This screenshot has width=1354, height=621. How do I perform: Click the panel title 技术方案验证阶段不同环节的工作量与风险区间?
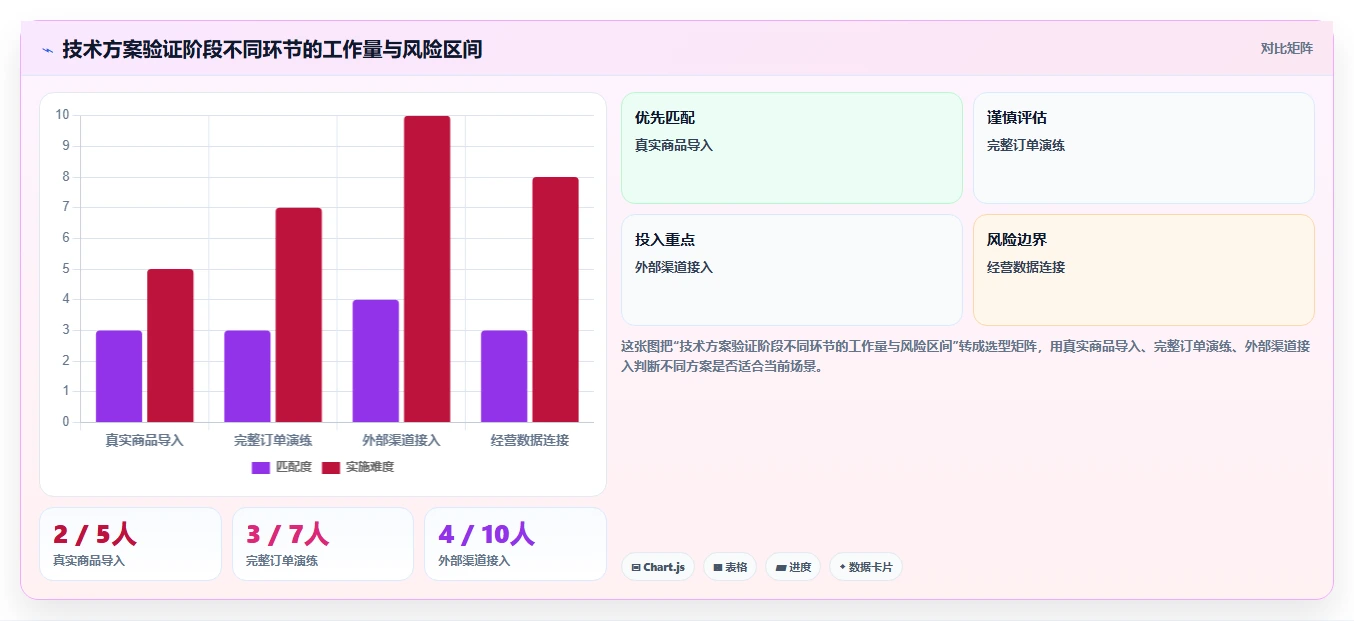coord(272,49)
